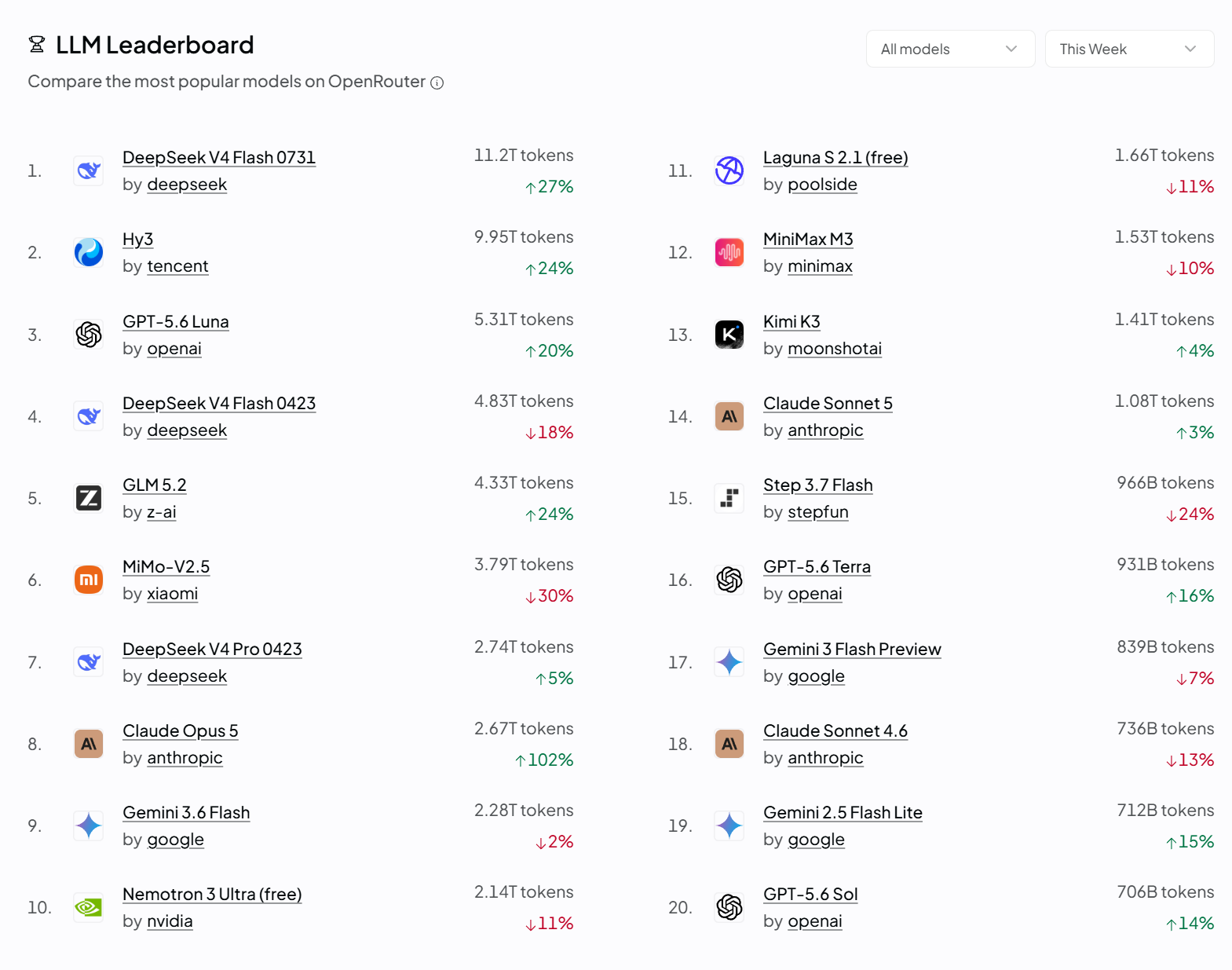Click the Anthropic icon beside Claude Sonnet 4.6
The width and height of the screenshot is (1232, 970).
point(729,744)
